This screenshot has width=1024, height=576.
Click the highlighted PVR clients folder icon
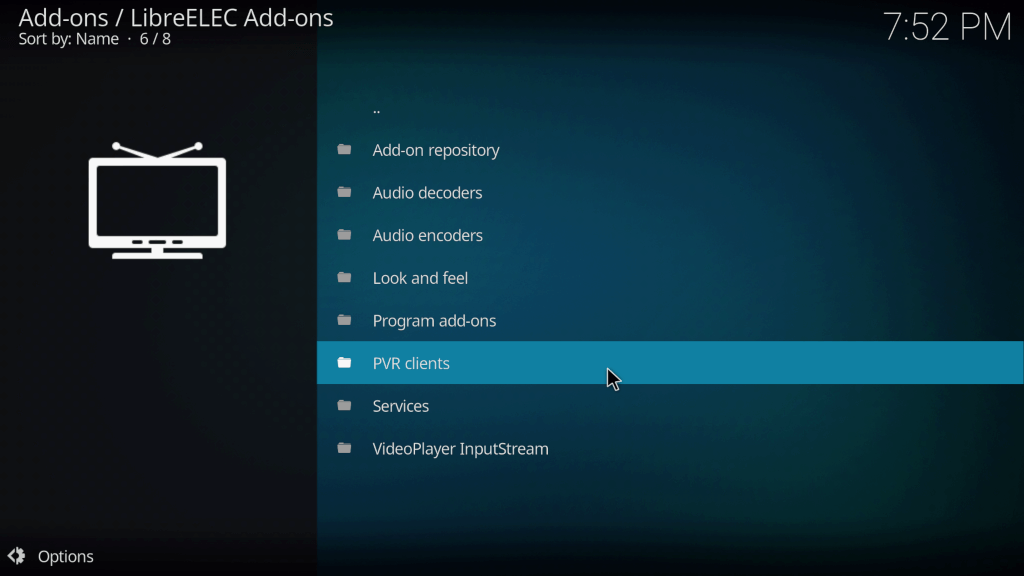[x=344, y=363]
